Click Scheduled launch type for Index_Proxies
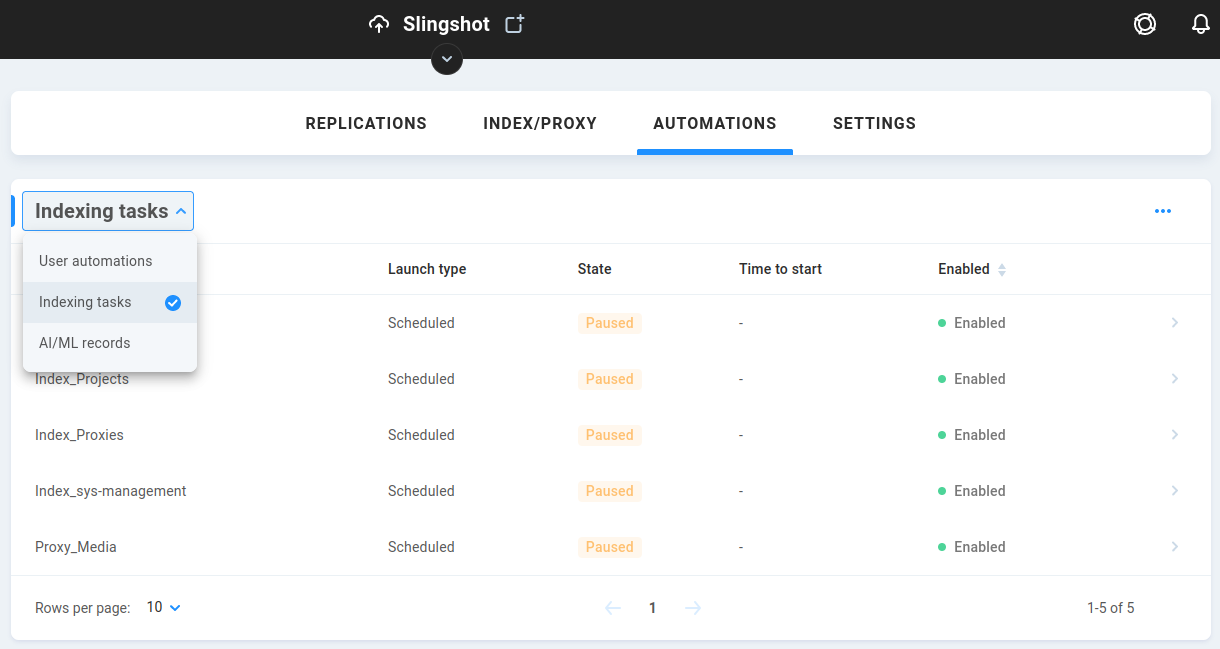The width and height of the screenshot is (1220, 649). pyautogui.click(x=421, y=435)
